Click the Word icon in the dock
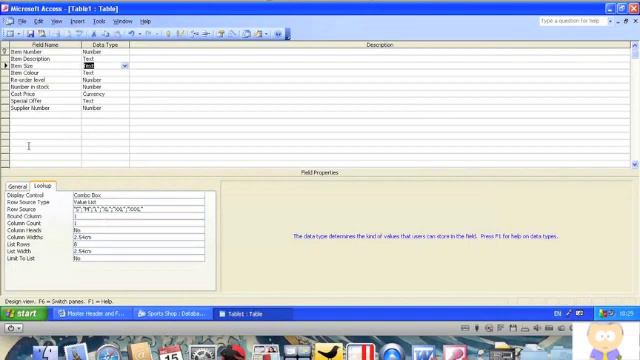Screen dimensions: 640x360 pyautogui.click(x=423, y=352)
